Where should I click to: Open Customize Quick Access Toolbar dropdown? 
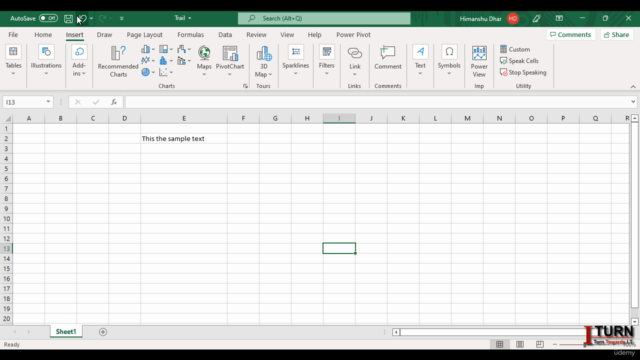point(122,18)
